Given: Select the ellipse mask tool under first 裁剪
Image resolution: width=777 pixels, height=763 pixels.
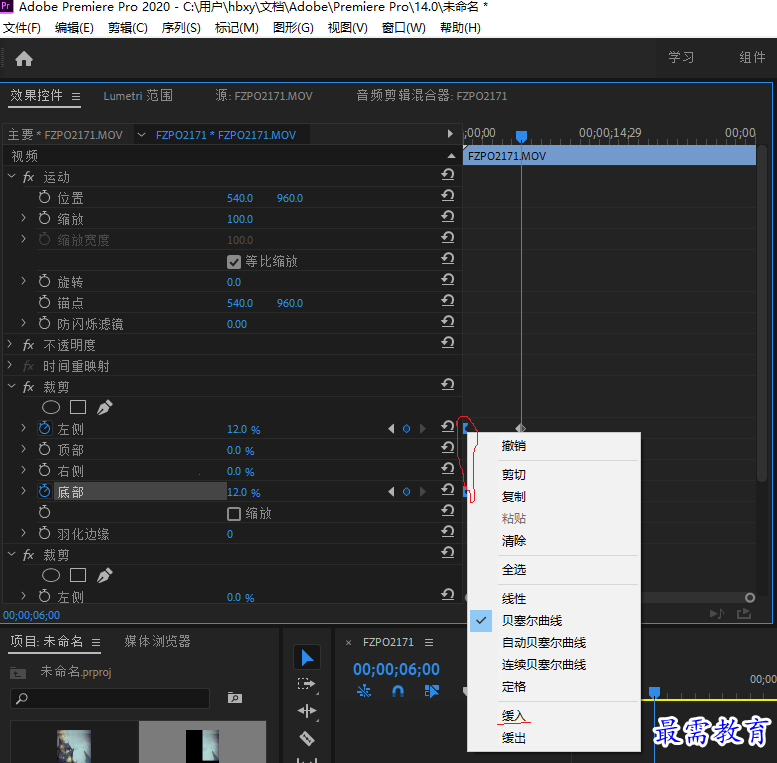Looking at the screenshot, I should (x=51, y=407).
